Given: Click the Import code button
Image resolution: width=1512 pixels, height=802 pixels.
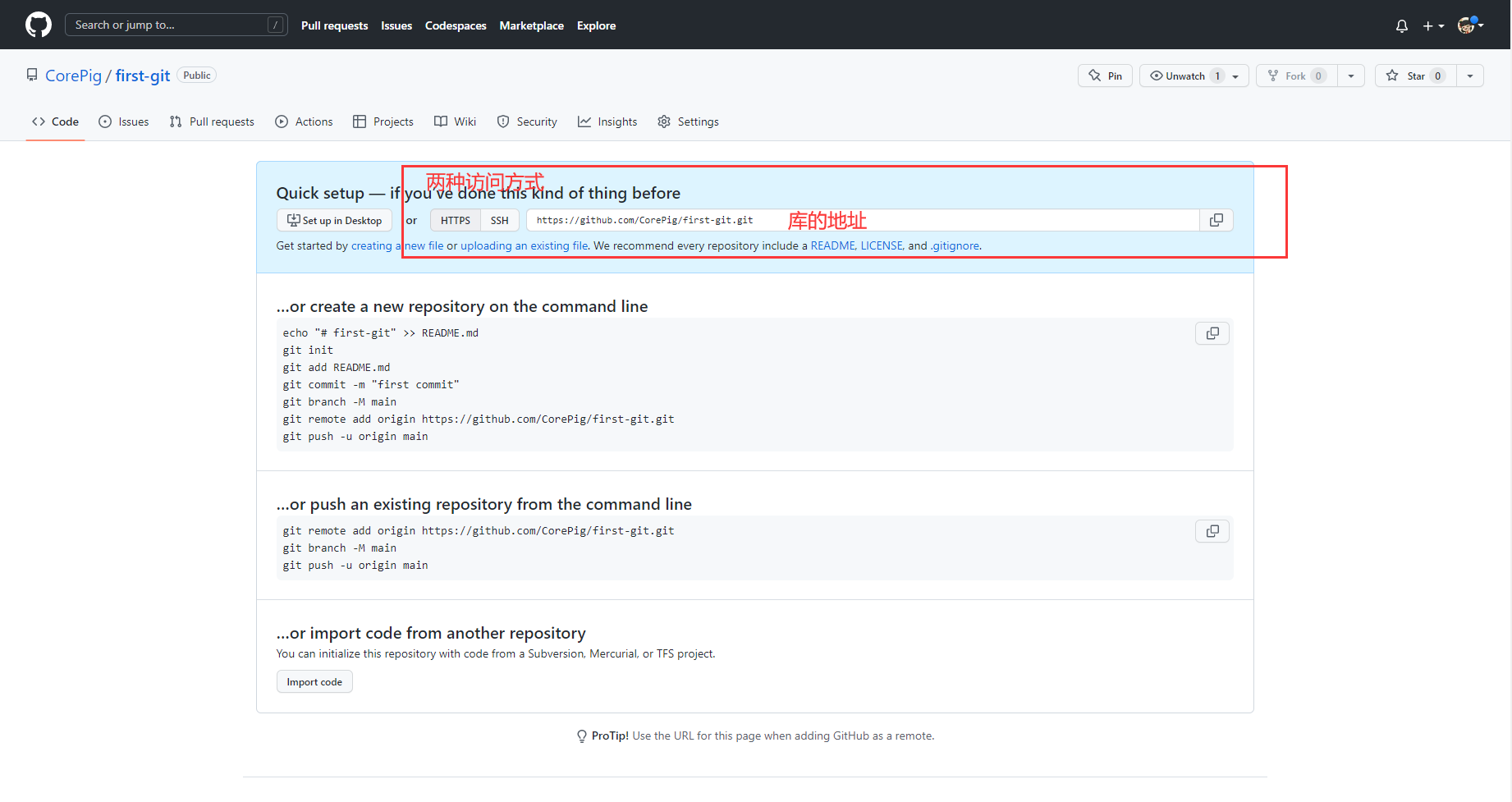Looking at the screenshot, I should point(314,681).
